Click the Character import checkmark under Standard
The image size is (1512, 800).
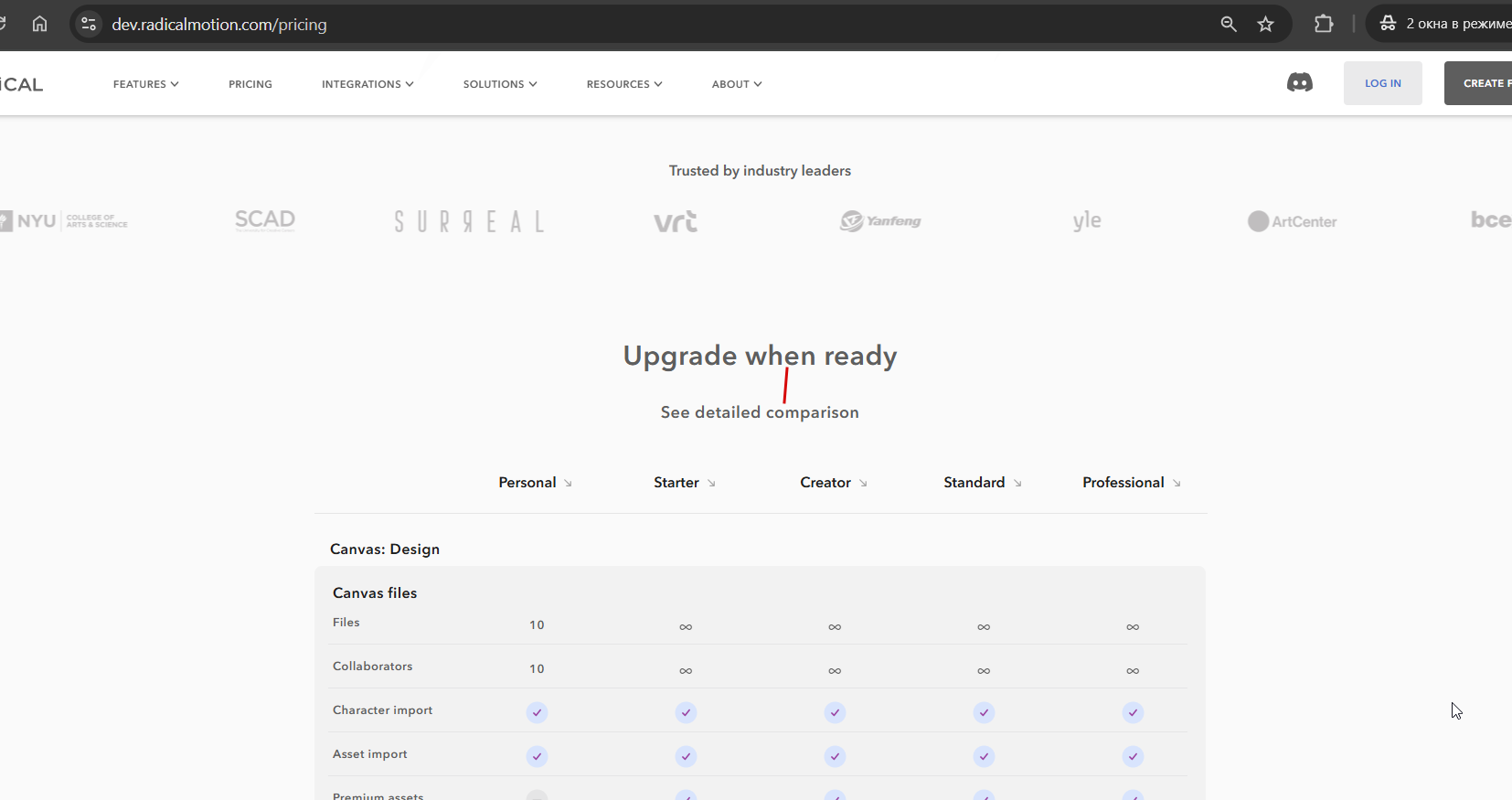(x=984, y=712)
